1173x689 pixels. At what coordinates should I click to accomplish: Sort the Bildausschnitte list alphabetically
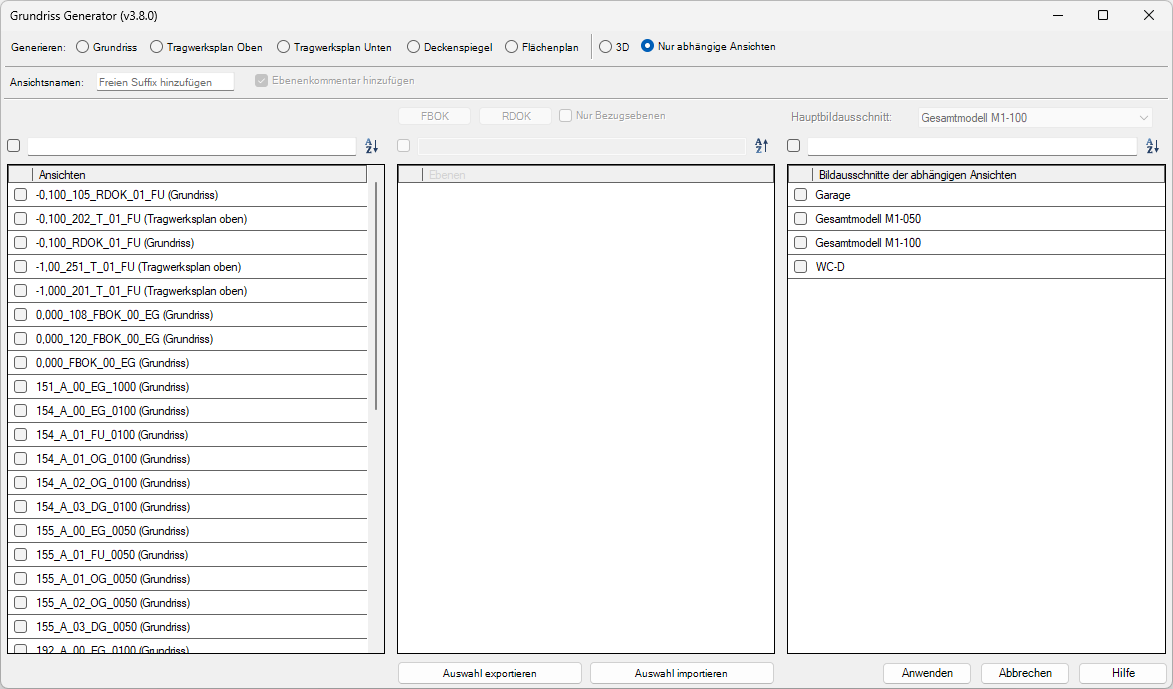[x=1152, y=146]
